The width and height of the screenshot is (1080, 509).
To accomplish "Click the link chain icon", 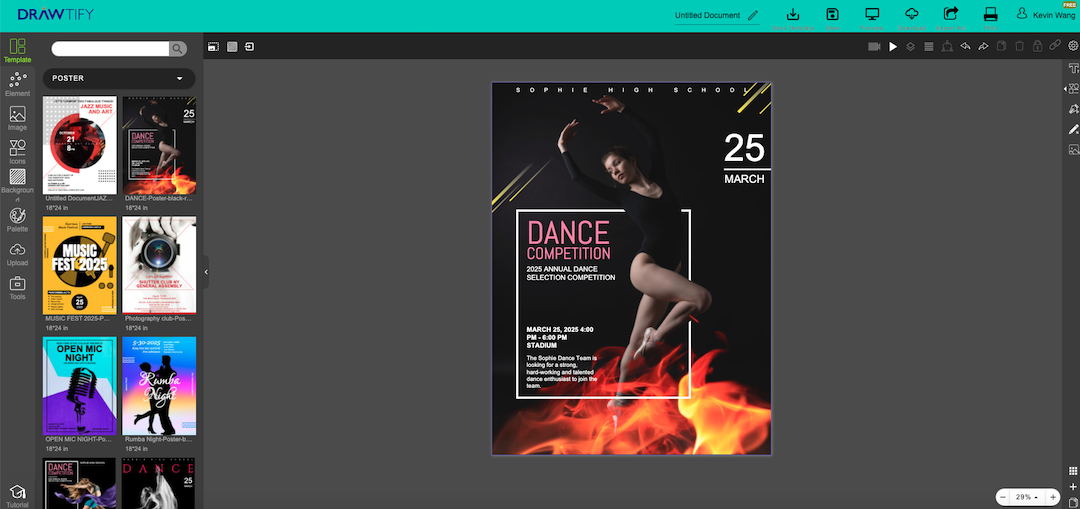I will pos(1055,46).
